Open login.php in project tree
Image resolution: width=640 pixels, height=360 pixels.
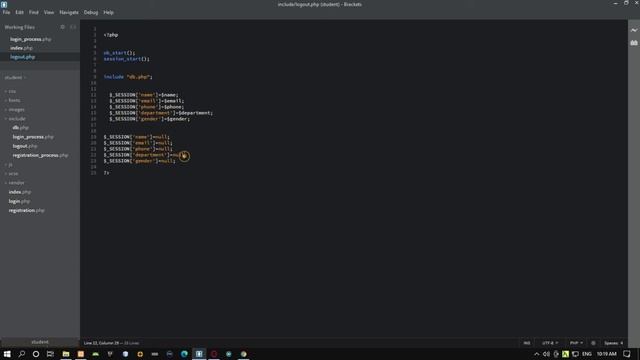pos(20,202)
